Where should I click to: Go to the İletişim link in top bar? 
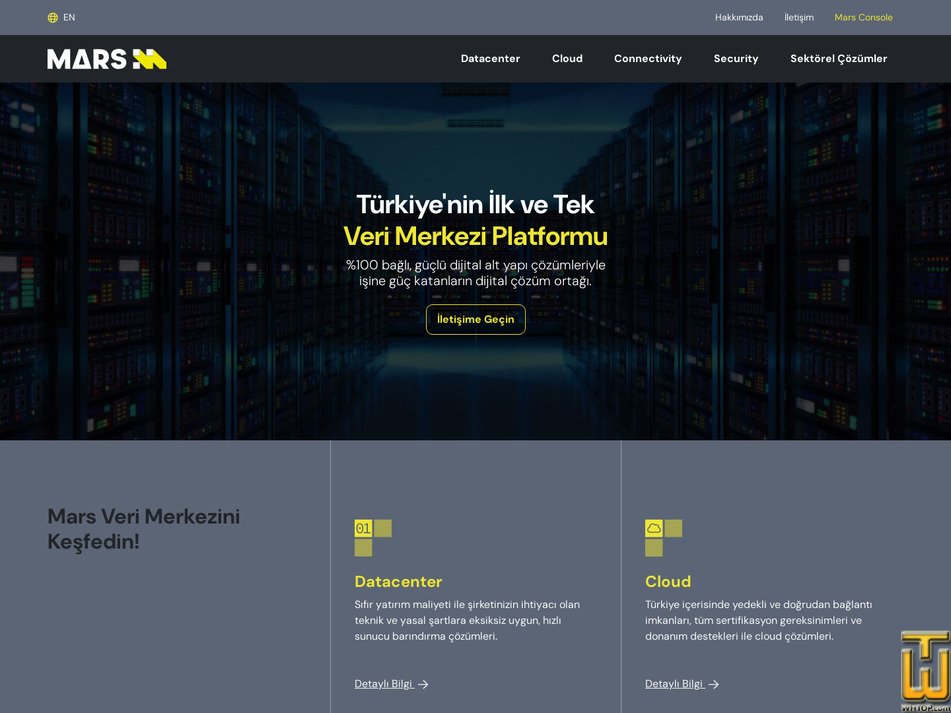pos(798,18)
